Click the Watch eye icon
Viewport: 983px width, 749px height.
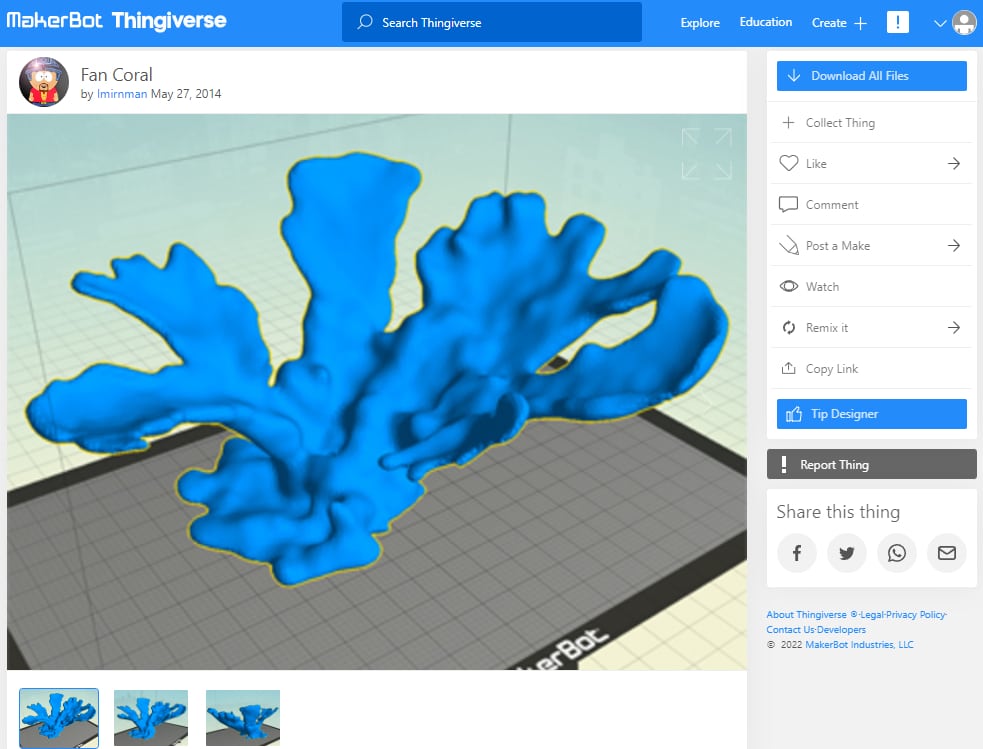coord(790,286)
